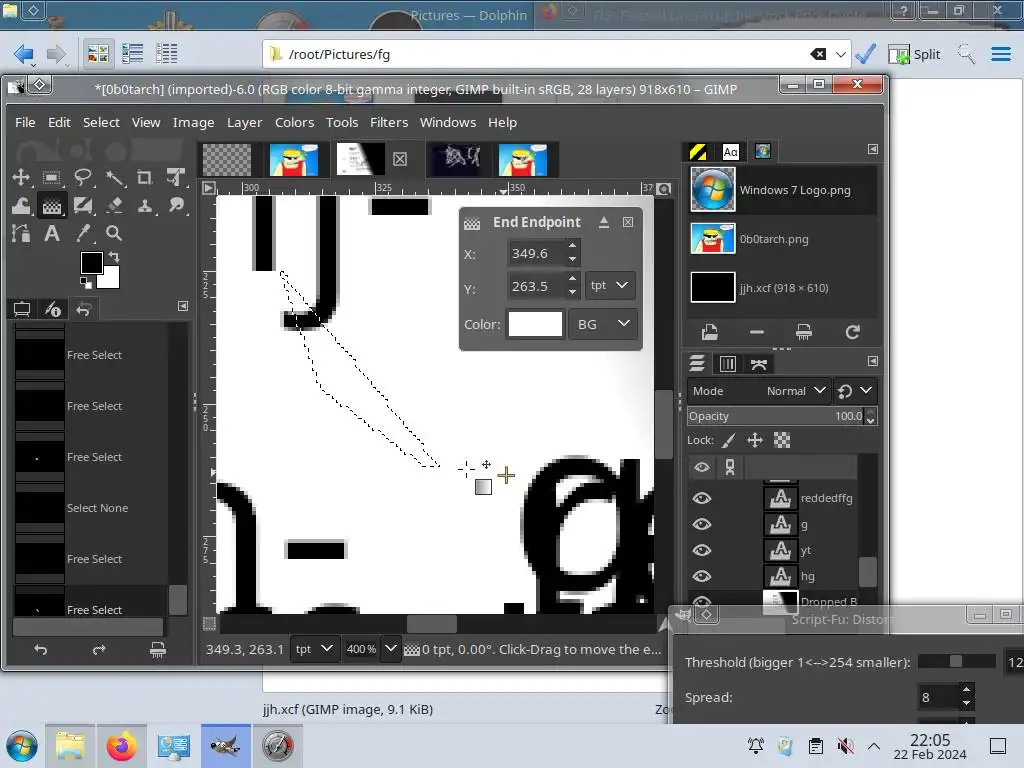Select the Smudge tool
The image size is (1024, 768).
[x=176, y=206]
